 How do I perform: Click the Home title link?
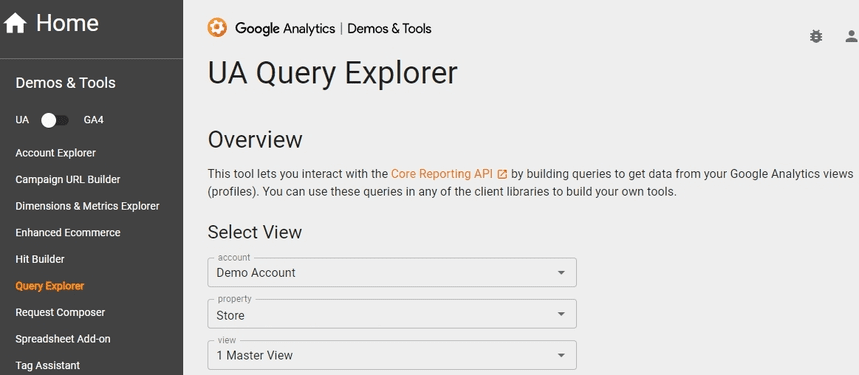coord(67,24)
